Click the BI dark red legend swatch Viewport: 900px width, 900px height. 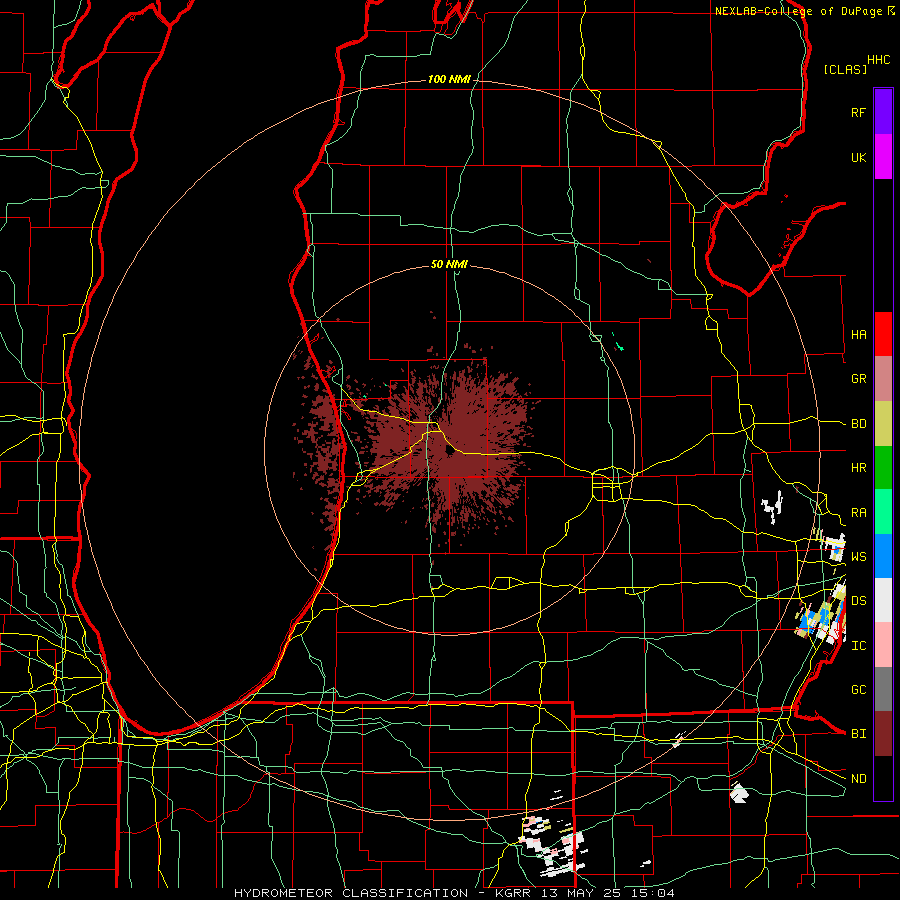click(x=883, y=734)
